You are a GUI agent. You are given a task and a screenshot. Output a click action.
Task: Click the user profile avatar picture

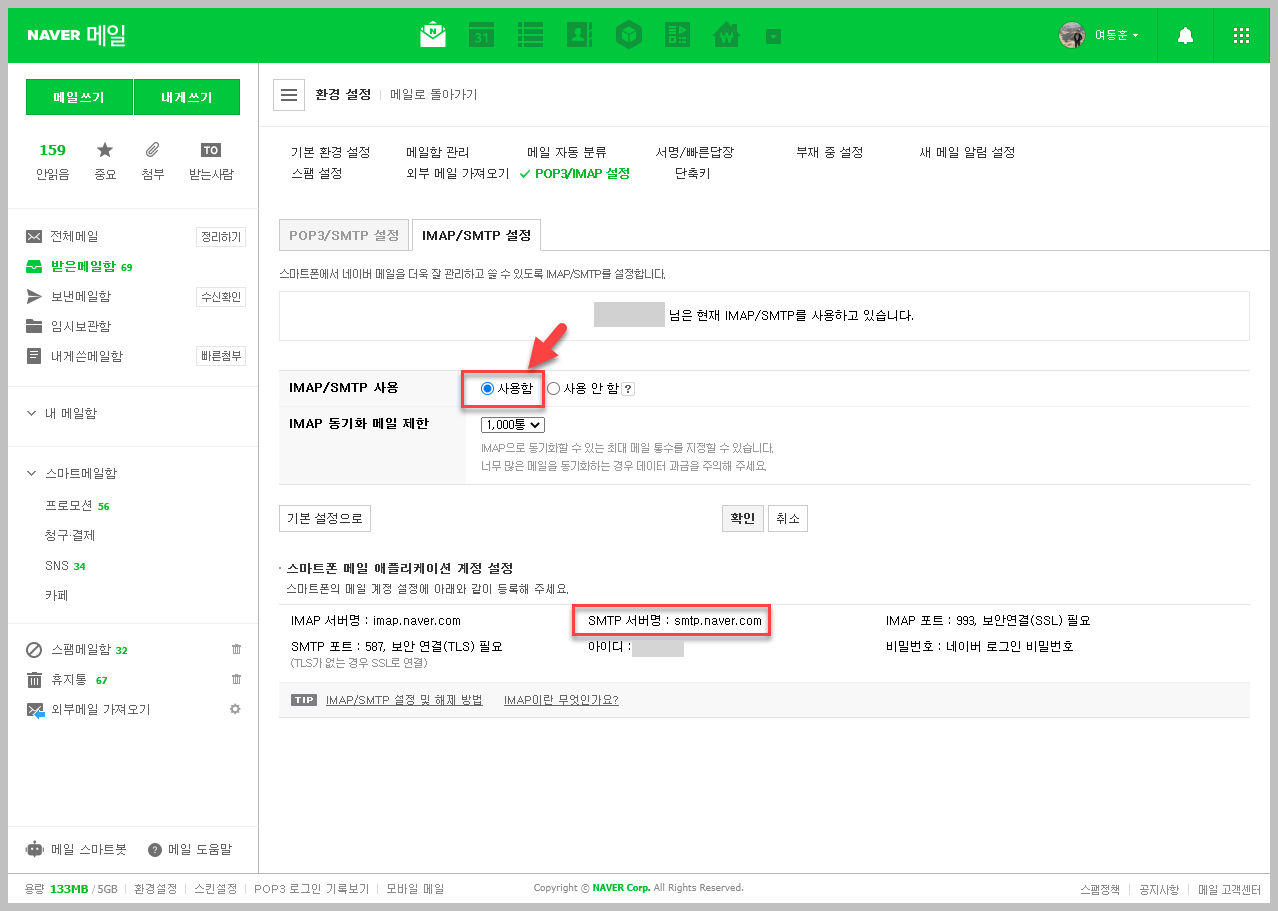coord(1072,35)
